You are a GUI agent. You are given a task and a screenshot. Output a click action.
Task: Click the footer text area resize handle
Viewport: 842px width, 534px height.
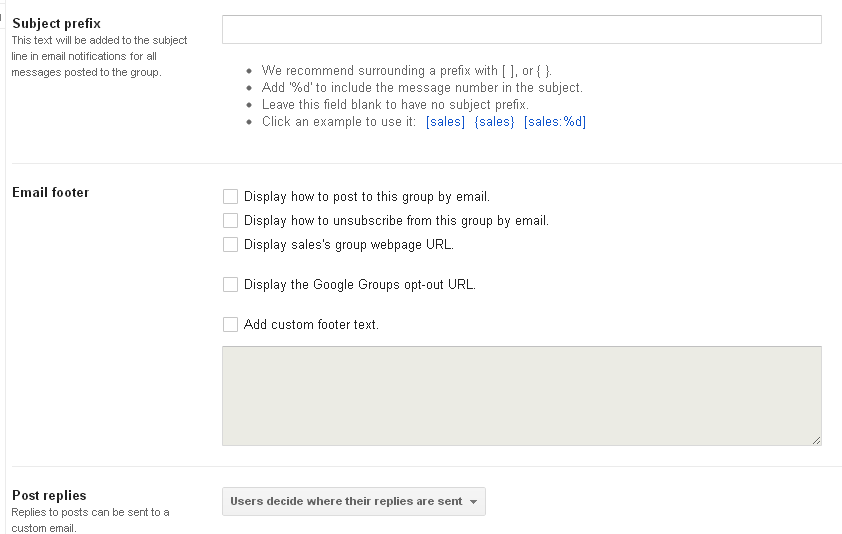[x=816, y=440]
